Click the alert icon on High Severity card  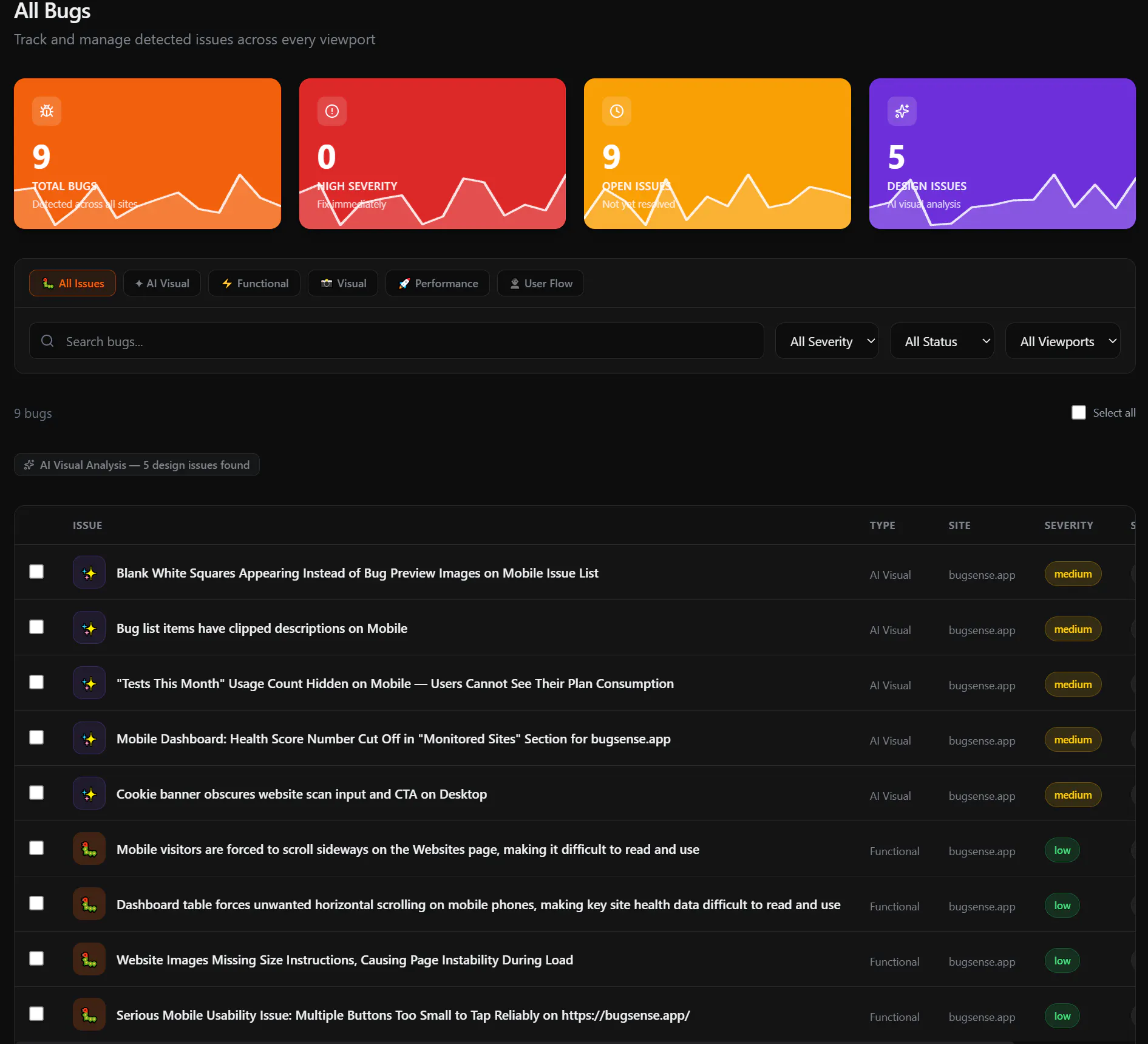pos(331,111)
